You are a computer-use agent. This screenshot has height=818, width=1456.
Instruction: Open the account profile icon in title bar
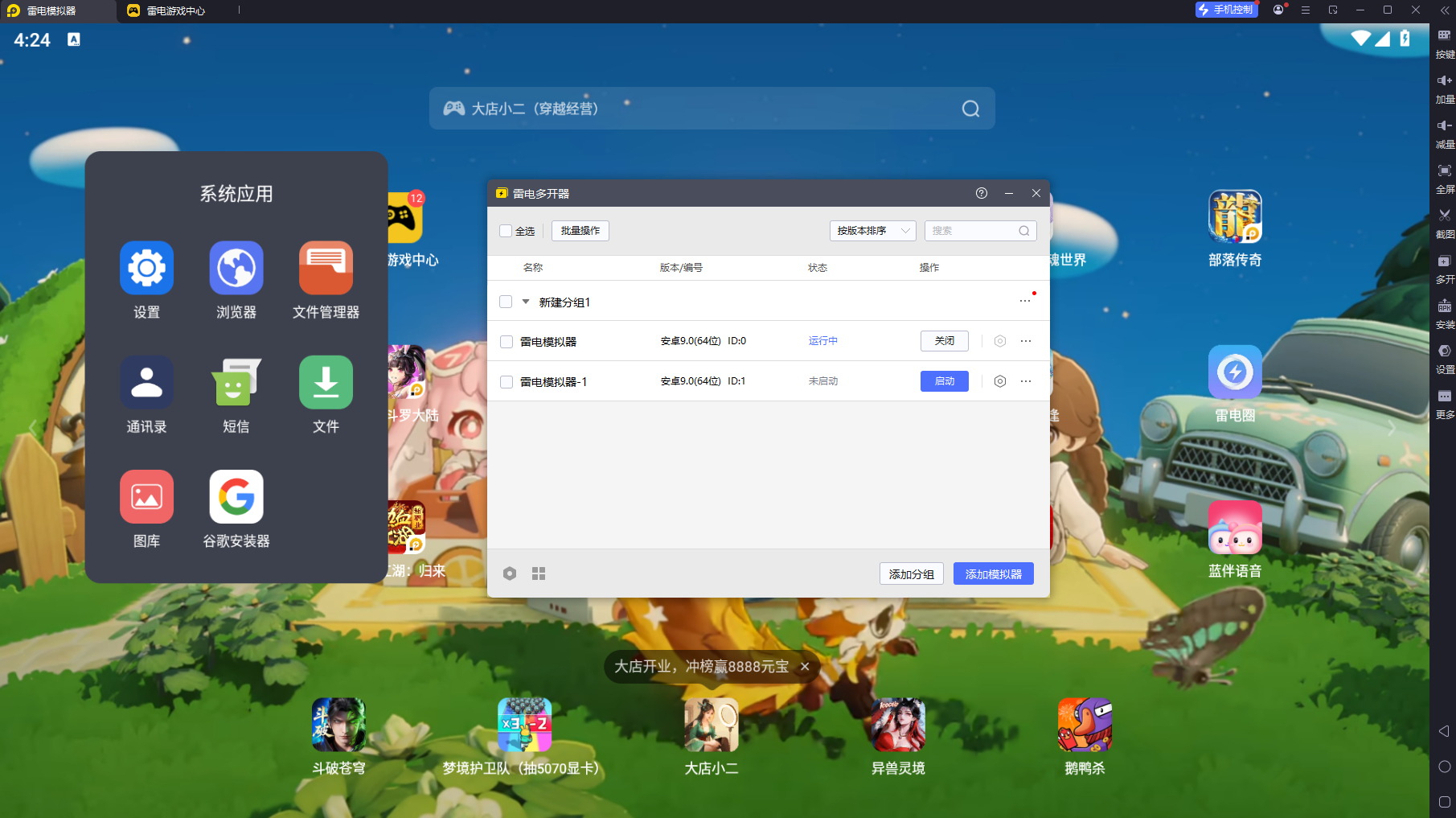1278,10
